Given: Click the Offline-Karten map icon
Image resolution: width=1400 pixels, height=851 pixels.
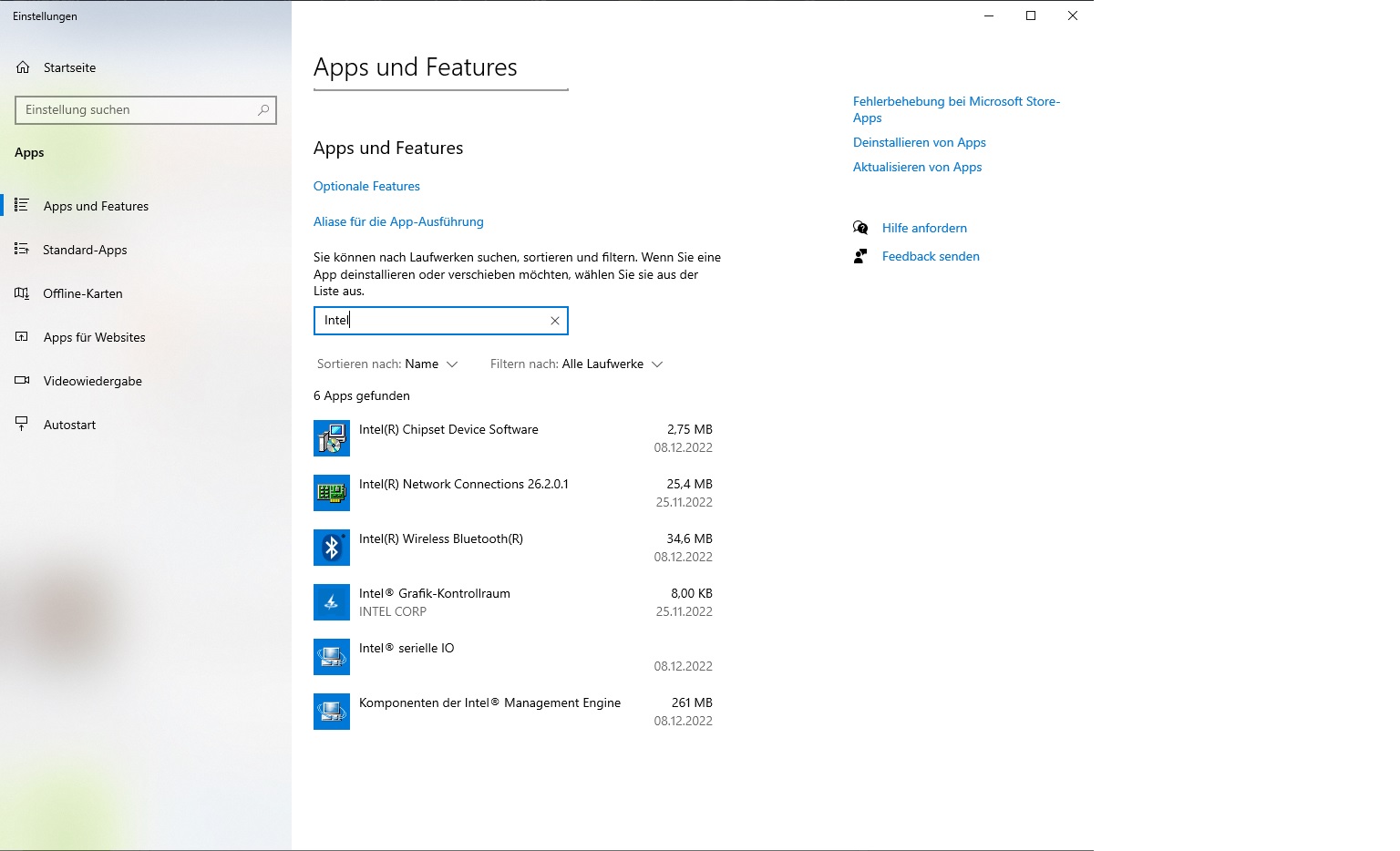Looking at the screenshot, I should click(22, 292).
